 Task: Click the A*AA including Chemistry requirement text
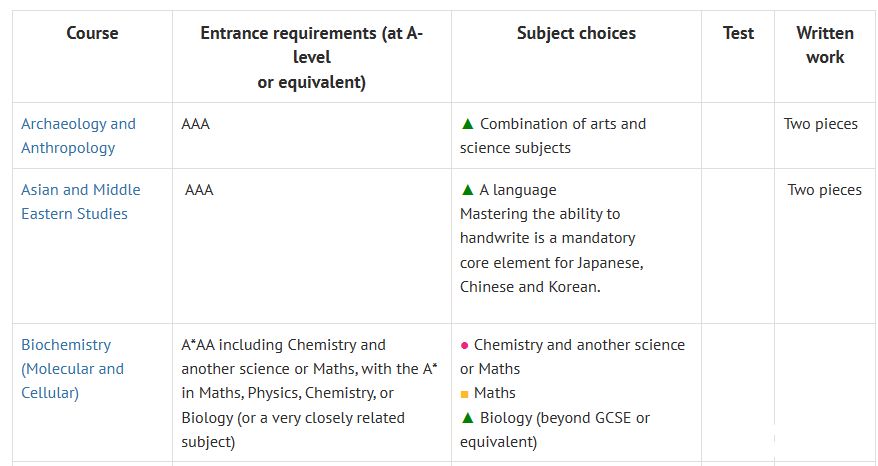309,393
